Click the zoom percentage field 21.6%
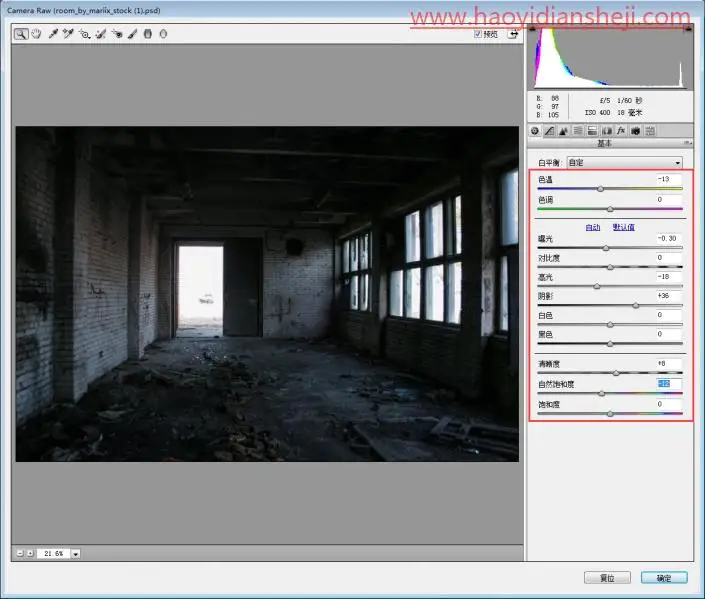 click(54, 554)
